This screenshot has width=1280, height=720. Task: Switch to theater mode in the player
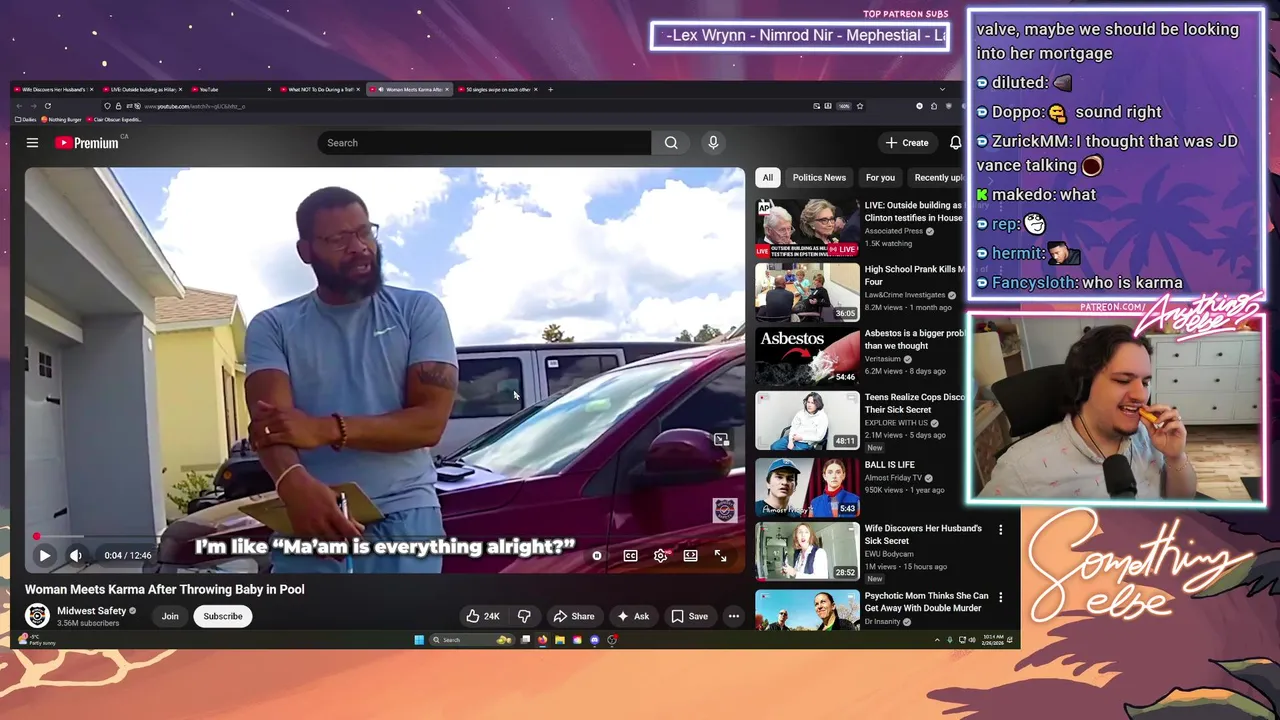690,556
